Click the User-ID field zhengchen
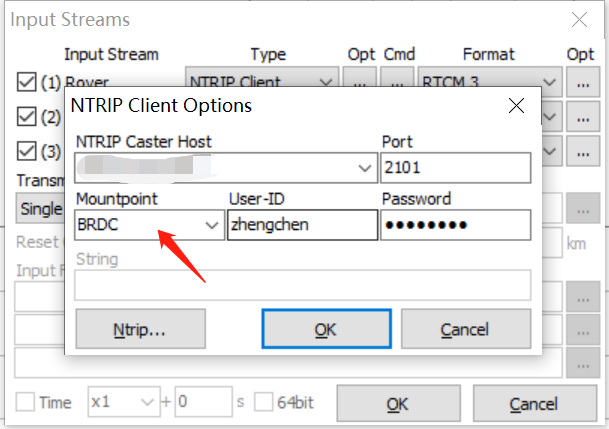This screenshot has height=429, width=609. pyautogui.click(x=302, y=225)
